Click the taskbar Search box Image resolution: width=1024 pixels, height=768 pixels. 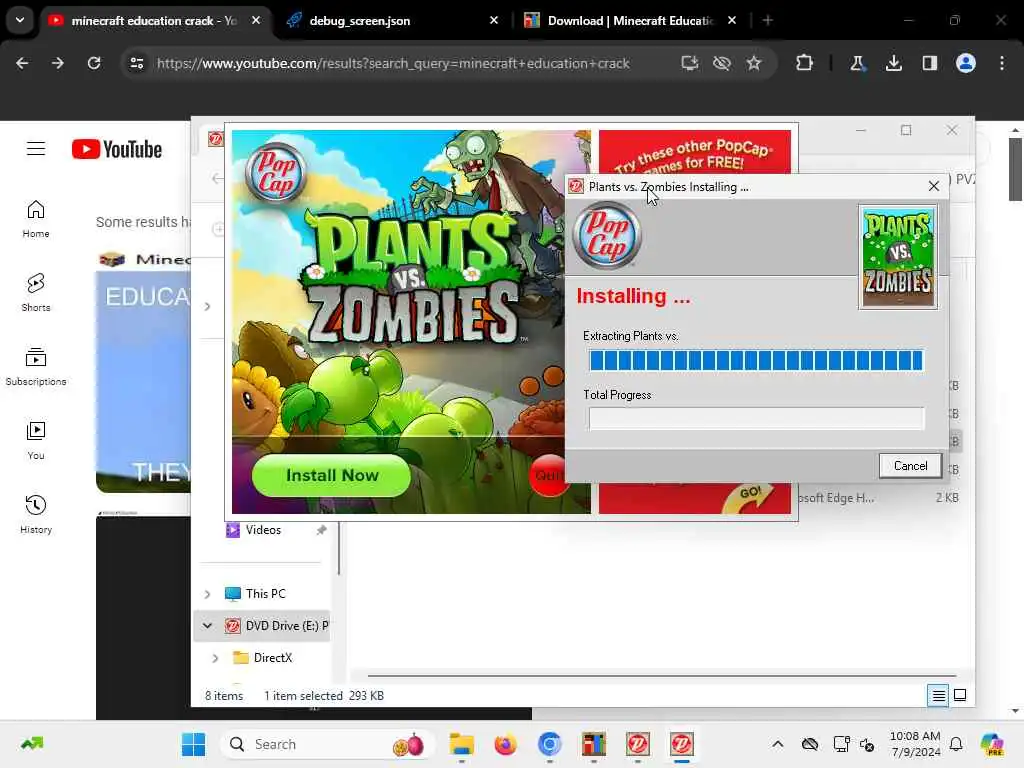328,744
